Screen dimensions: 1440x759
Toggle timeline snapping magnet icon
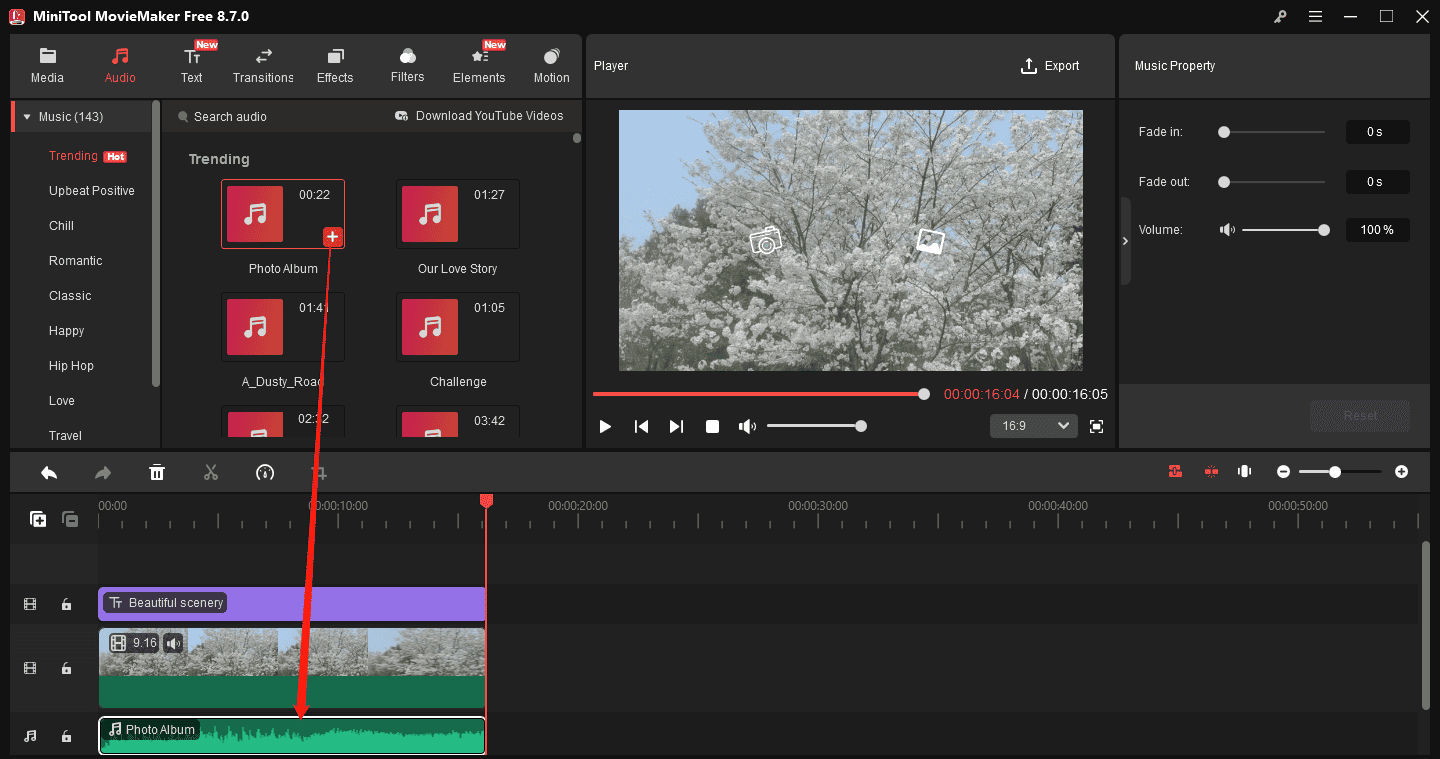coord(1175,471)
